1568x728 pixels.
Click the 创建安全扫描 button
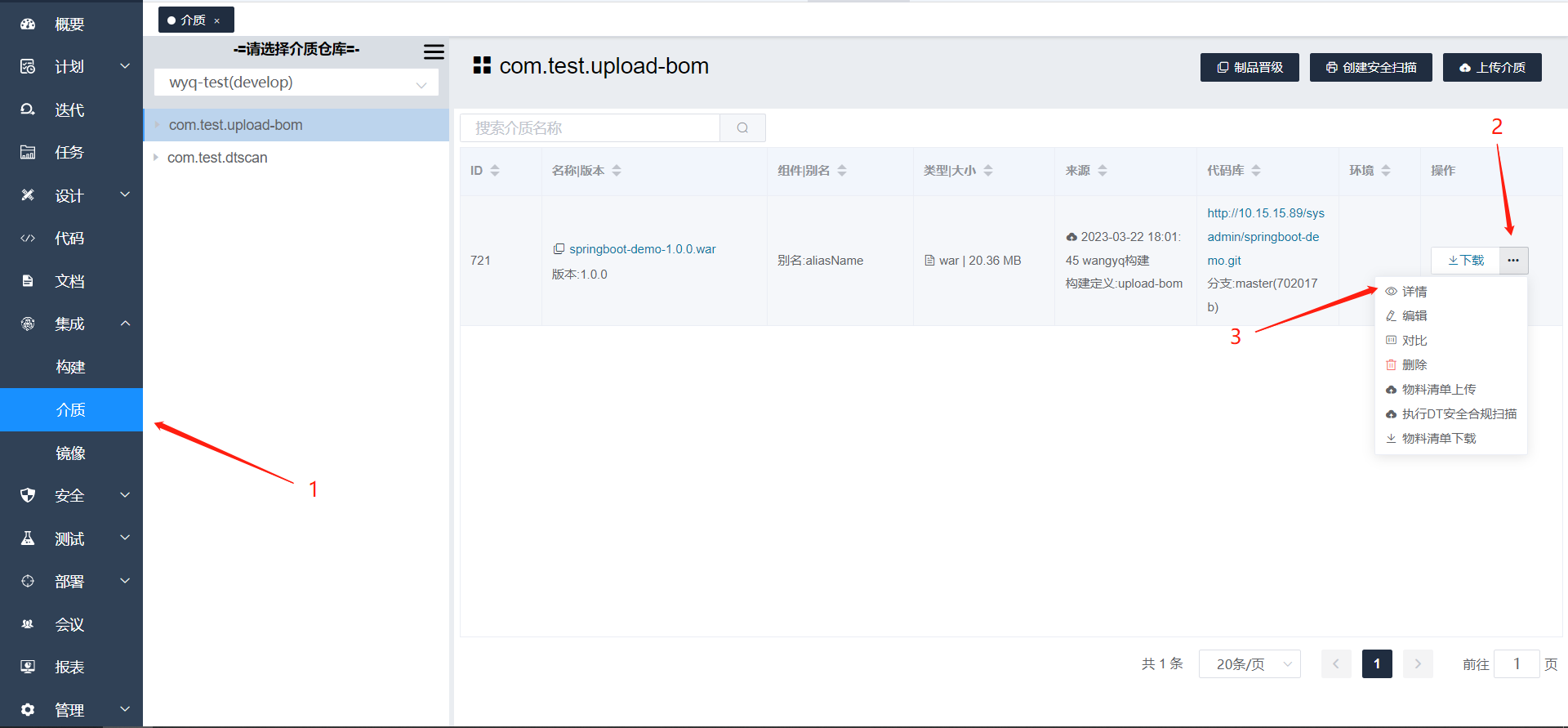pyautogui.click(x=1370, y=67)
